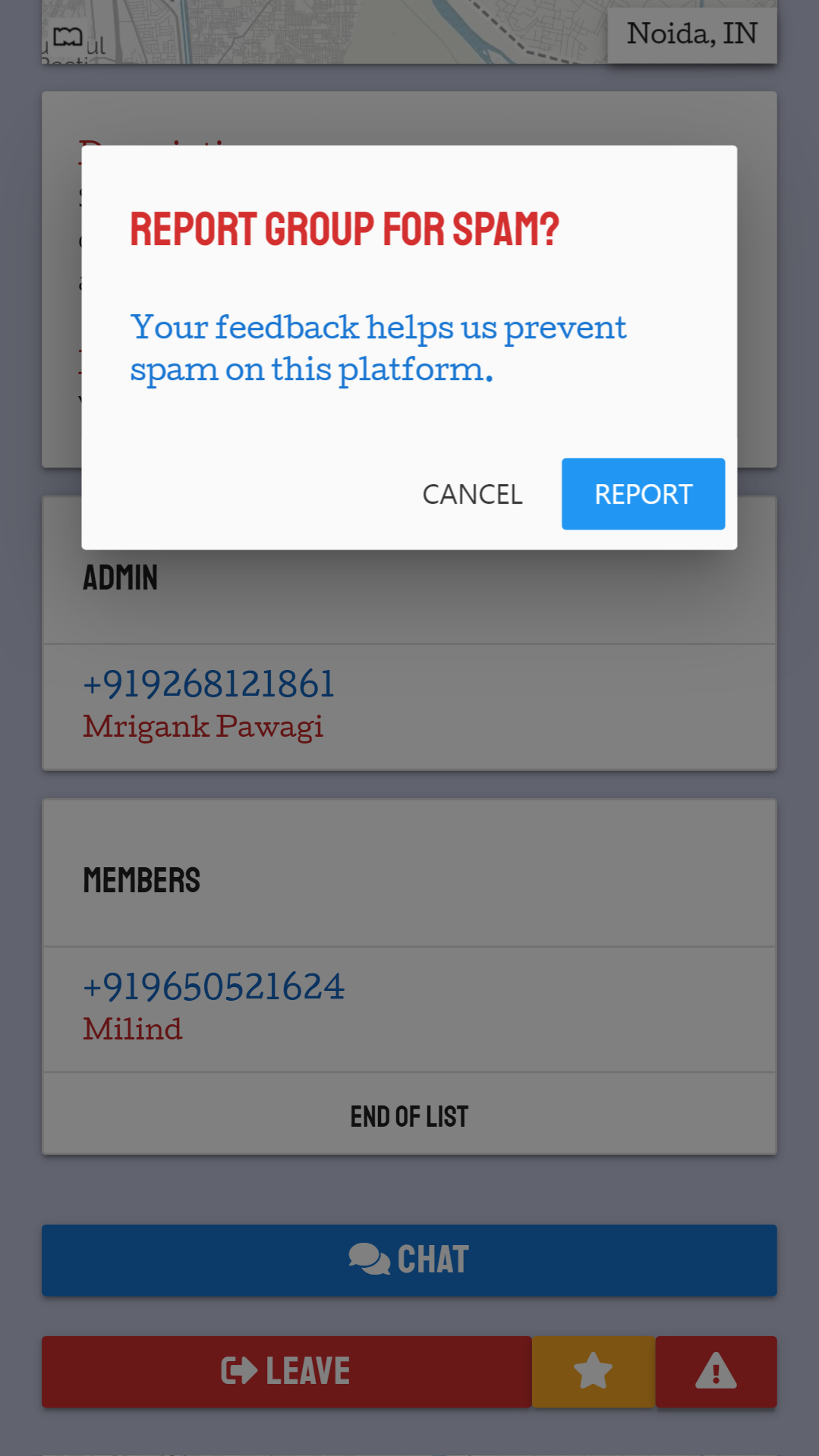Image resolution: width=819 pixels, height=1456 pixels.
Task: Tap the map book icon near top
Action: click(x=68, y=36)
